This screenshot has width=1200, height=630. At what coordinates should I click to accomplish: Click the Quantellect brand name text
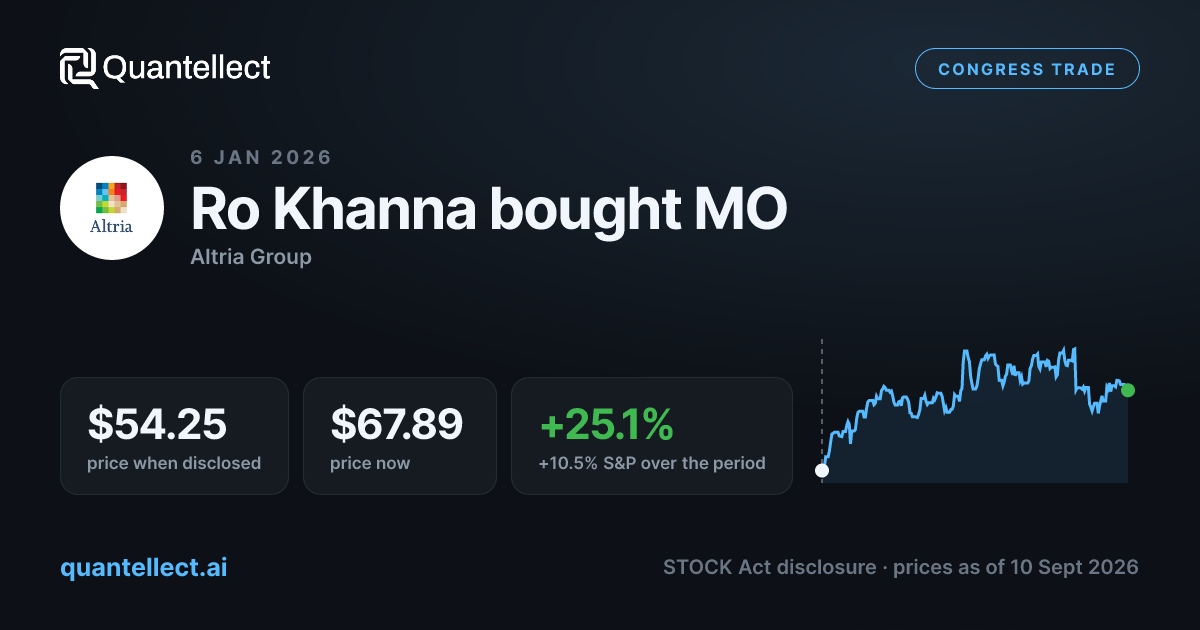coord(187,68)
